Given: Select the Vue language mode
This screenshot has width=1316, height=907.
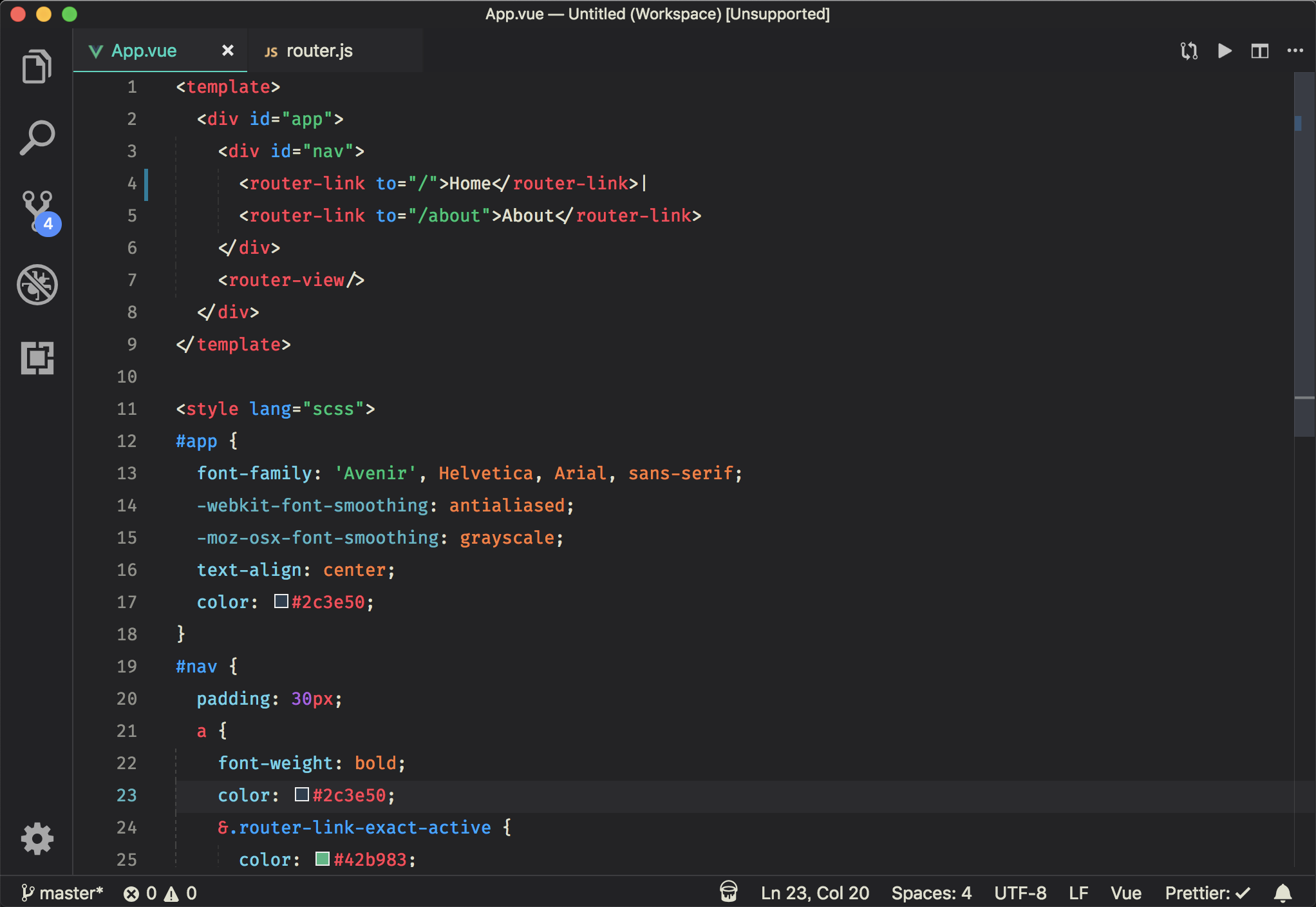Looking at the screenshot, I should pos(1125,893).
